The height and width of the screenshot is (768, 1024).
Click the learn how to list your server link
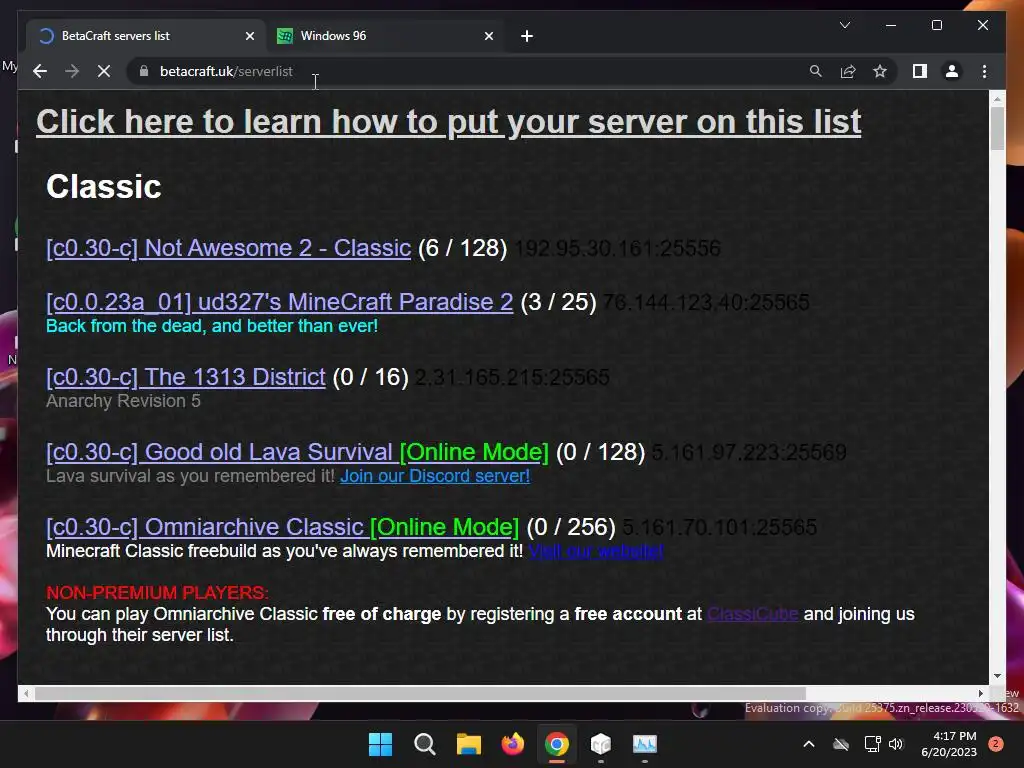[x=449, y=121]
